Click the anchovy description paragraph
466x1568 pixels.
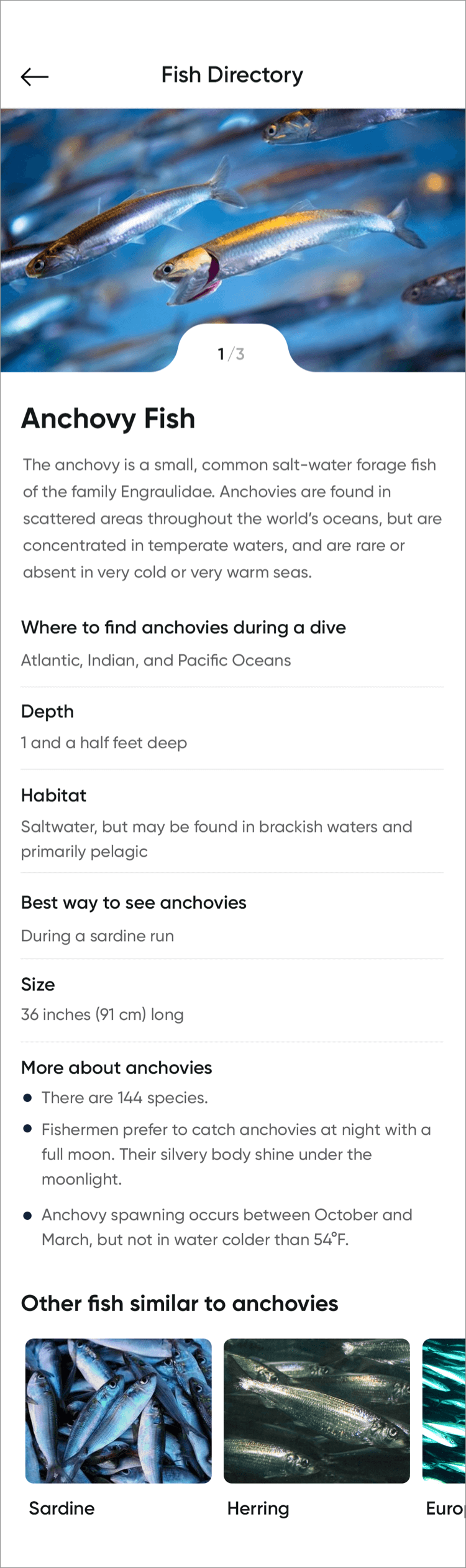click(231, 518)
